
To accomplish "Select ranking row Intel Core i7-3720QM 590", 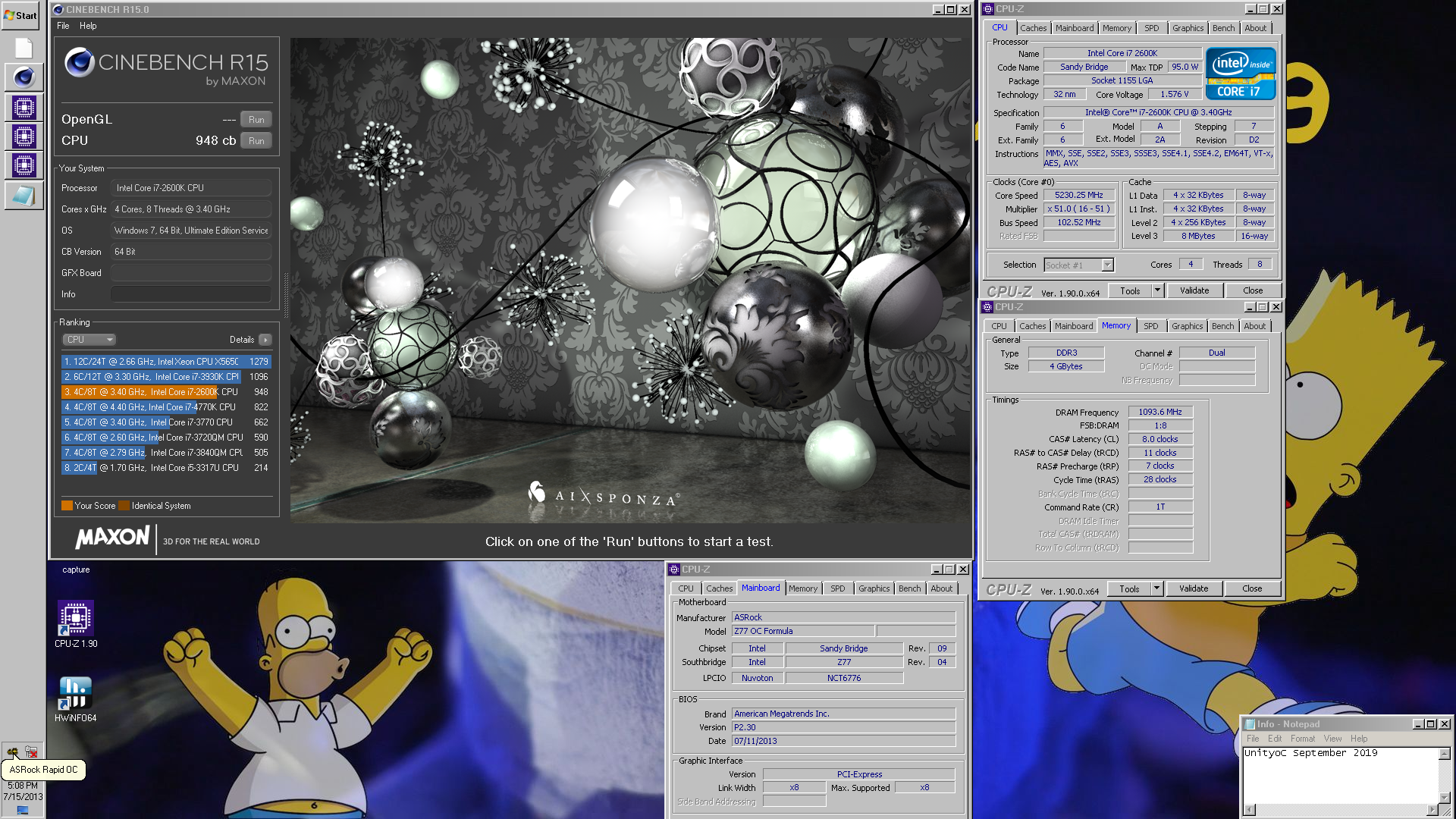I will (166, 438).
